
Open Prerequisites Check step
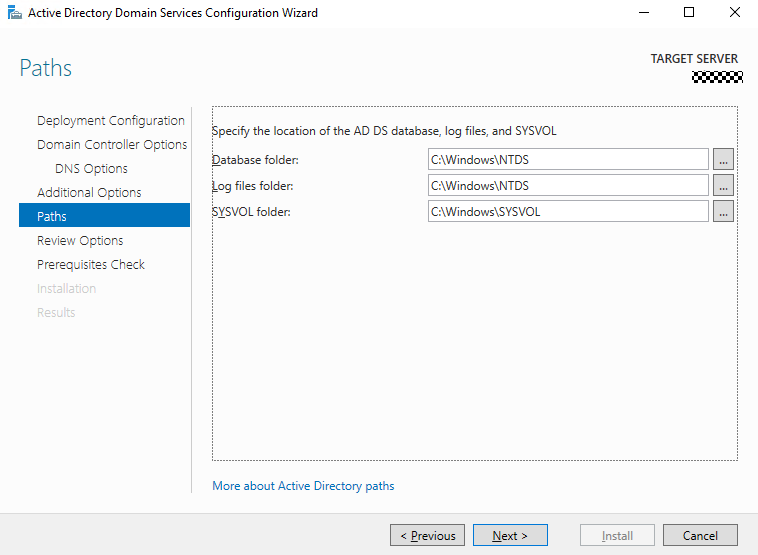click(91, 264)
